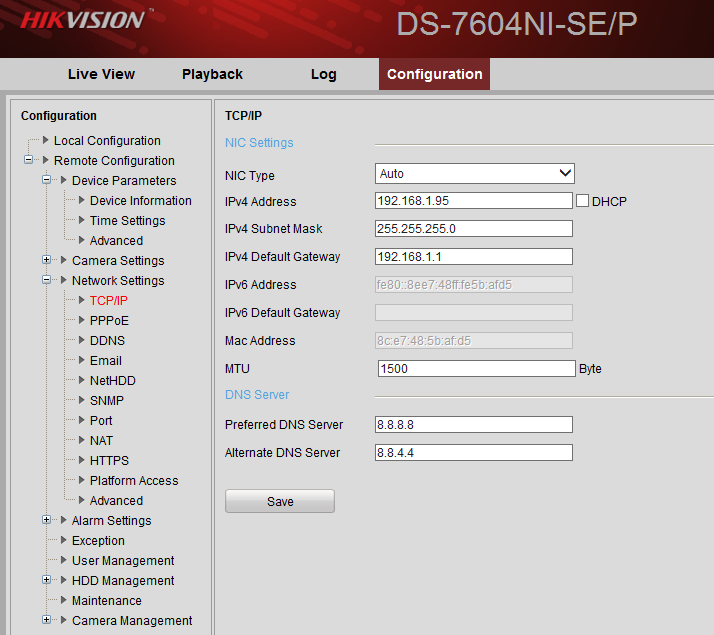Click the Preferred DNS Server field
714x635 pixels.
[473, 425]
